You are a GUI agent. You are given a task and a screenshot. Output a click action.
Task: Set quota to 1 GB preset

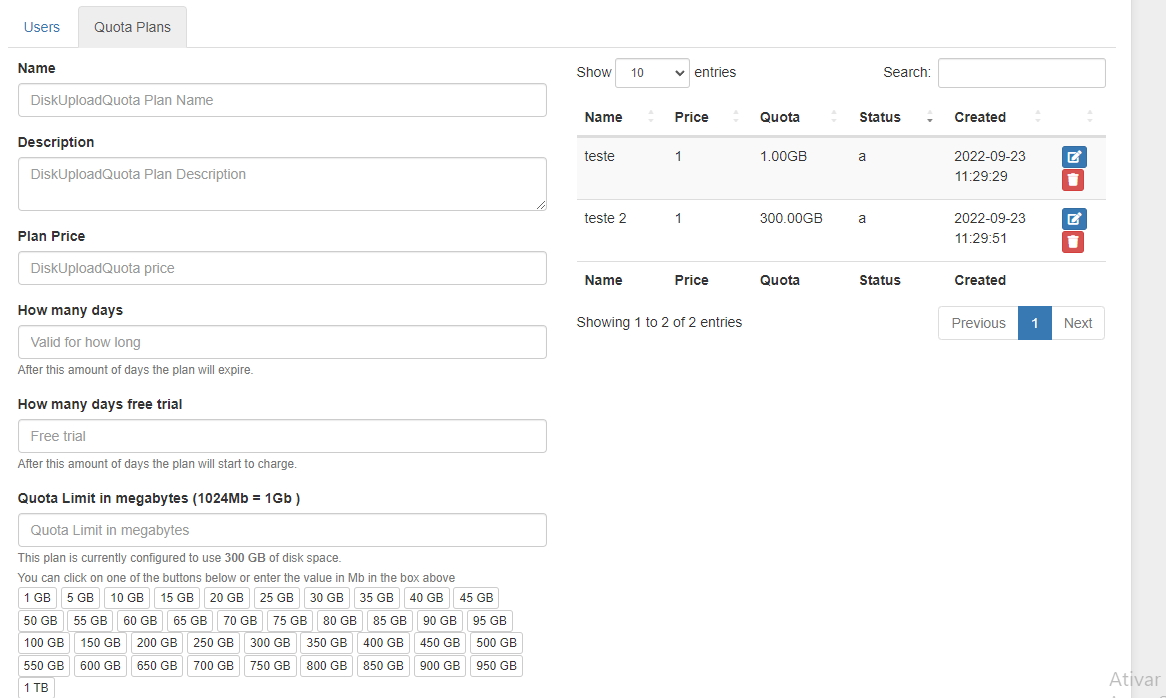click(37, 597)
